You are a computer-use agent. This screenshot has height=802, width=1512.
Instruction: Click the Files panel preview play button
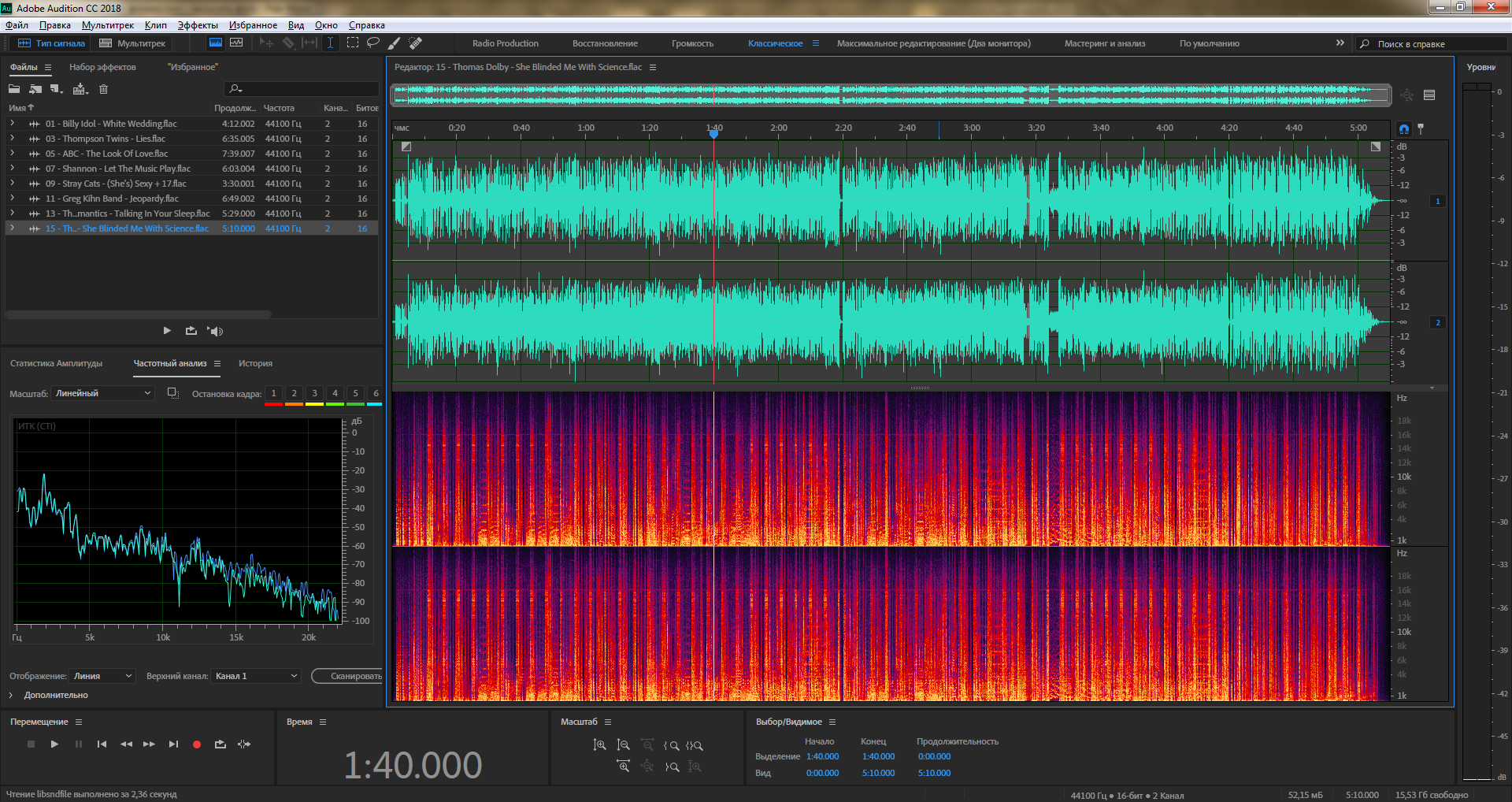(167, 331)
